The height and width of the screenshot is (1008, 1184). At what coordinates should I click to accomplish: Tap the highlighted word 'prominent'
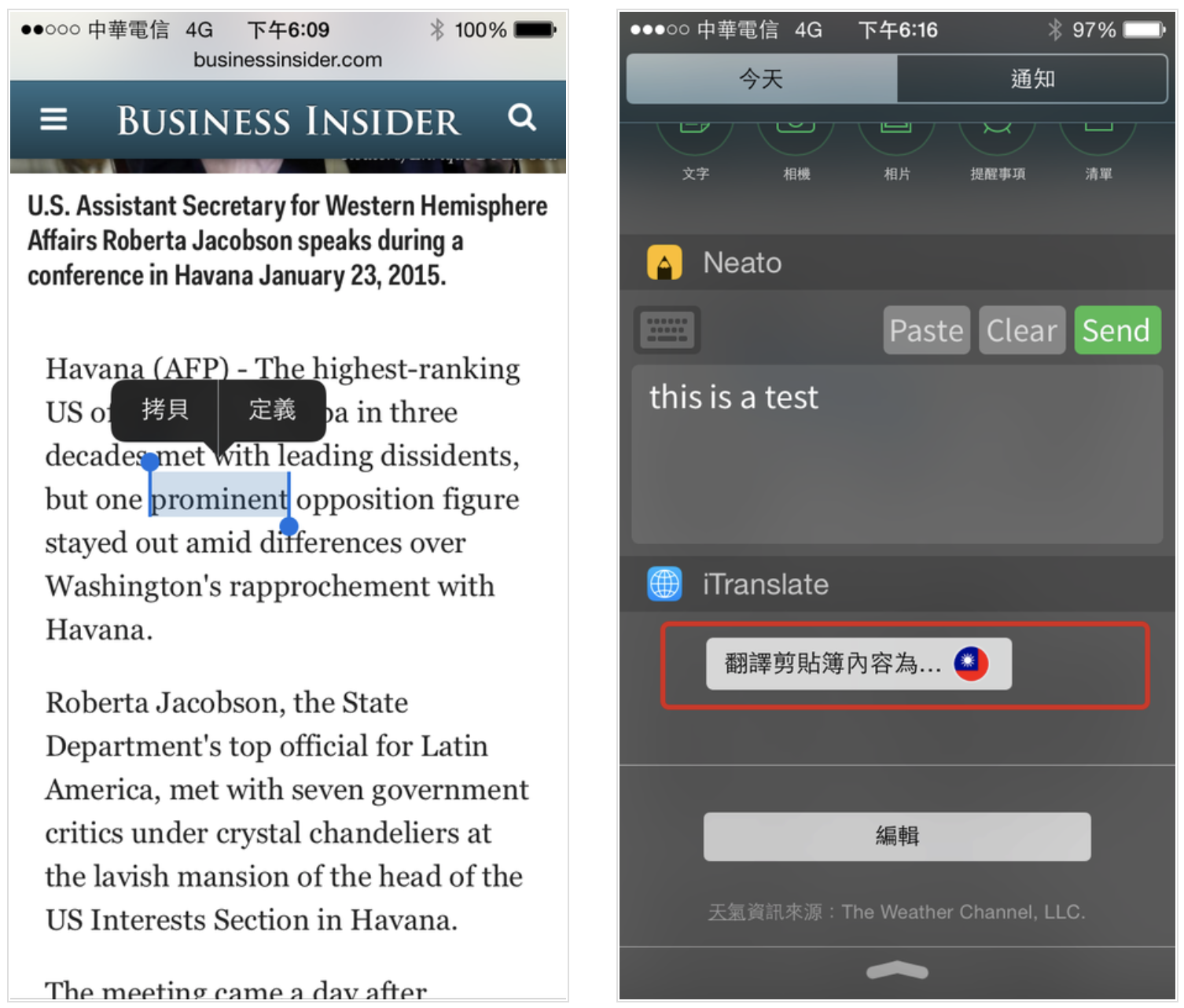[219, 498]
